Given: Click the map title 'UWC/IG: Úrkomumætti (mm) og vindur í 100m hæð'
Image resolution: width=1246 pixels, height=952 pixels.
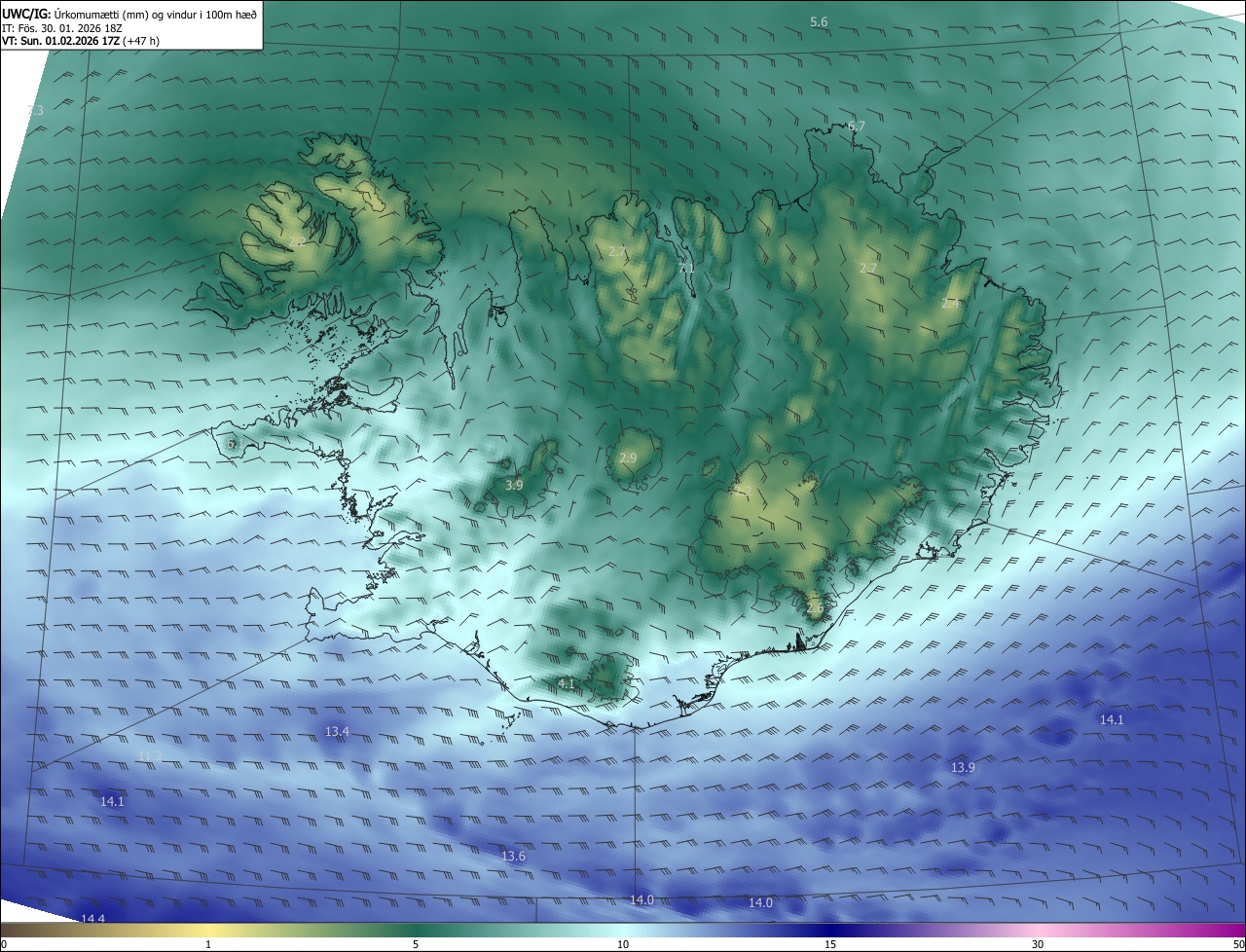Looking at the screenshot, I should click(x=129, y=14).
